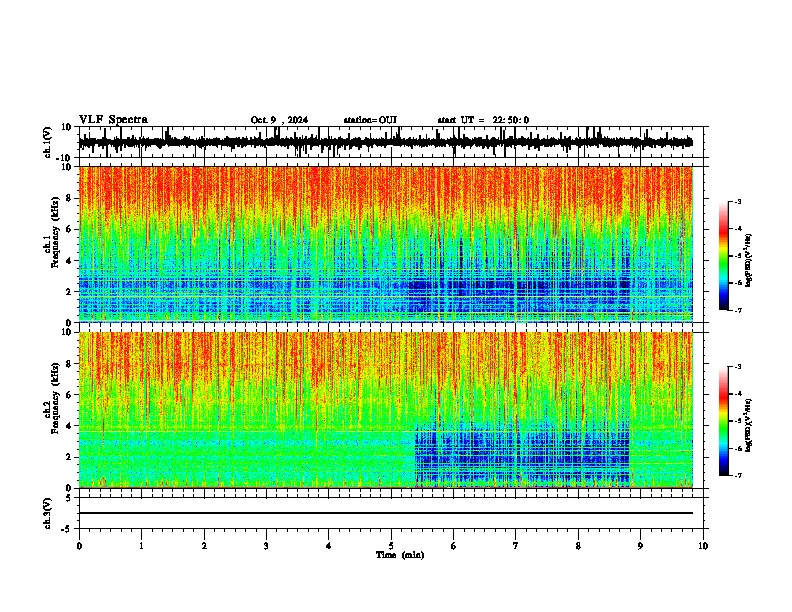Viewport: 792px width, 612px height.
Task: Click the color scale bar beside ch.1 spectrogram
Action: tap(724, 256)
